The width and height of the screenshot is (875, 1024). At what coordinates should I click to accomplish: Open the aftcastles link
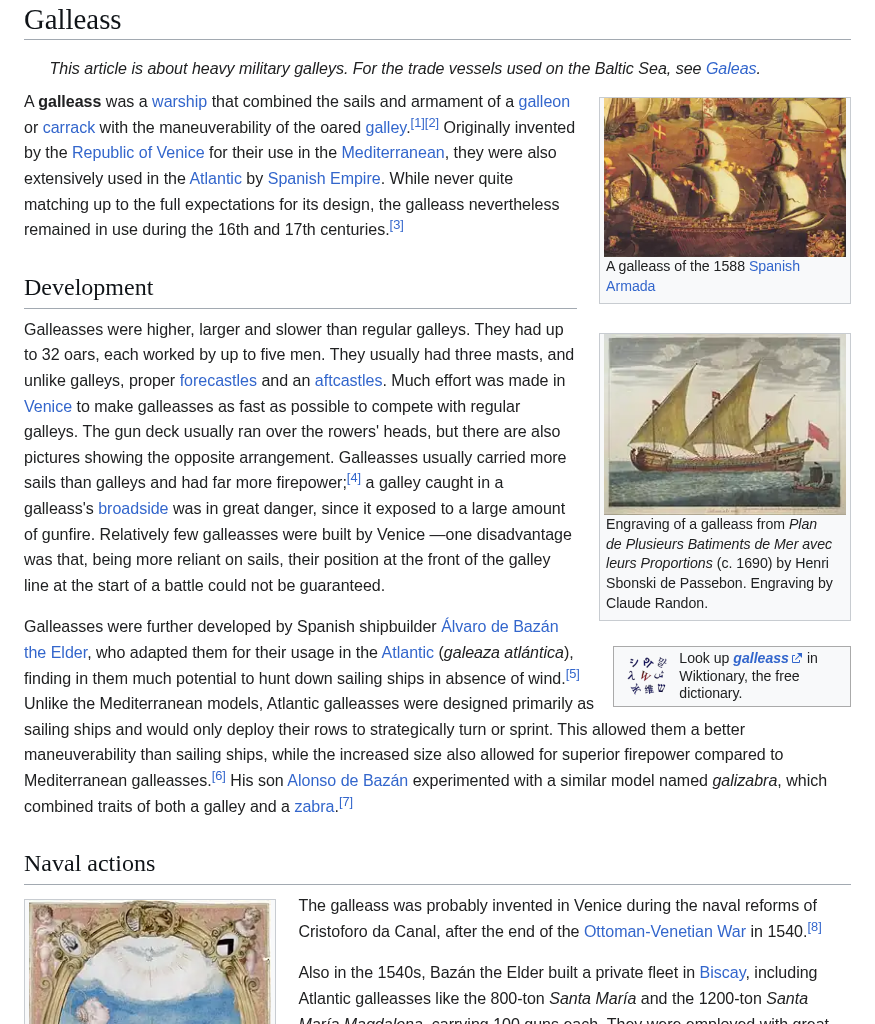click(348, 381)
